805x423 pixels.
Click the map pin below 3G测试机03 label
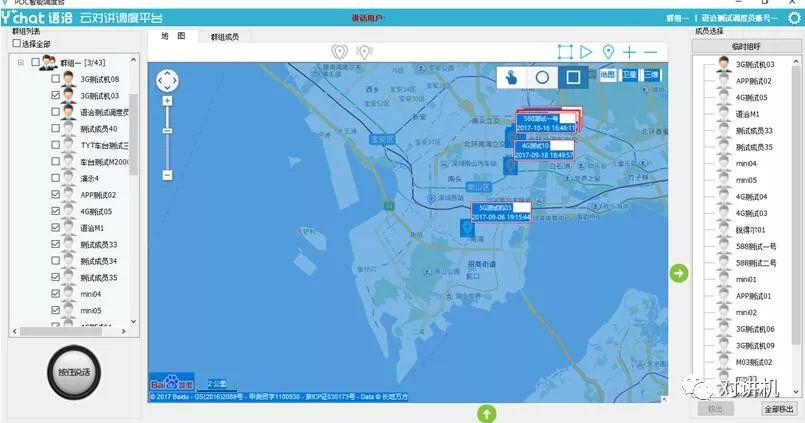(467, 228)
